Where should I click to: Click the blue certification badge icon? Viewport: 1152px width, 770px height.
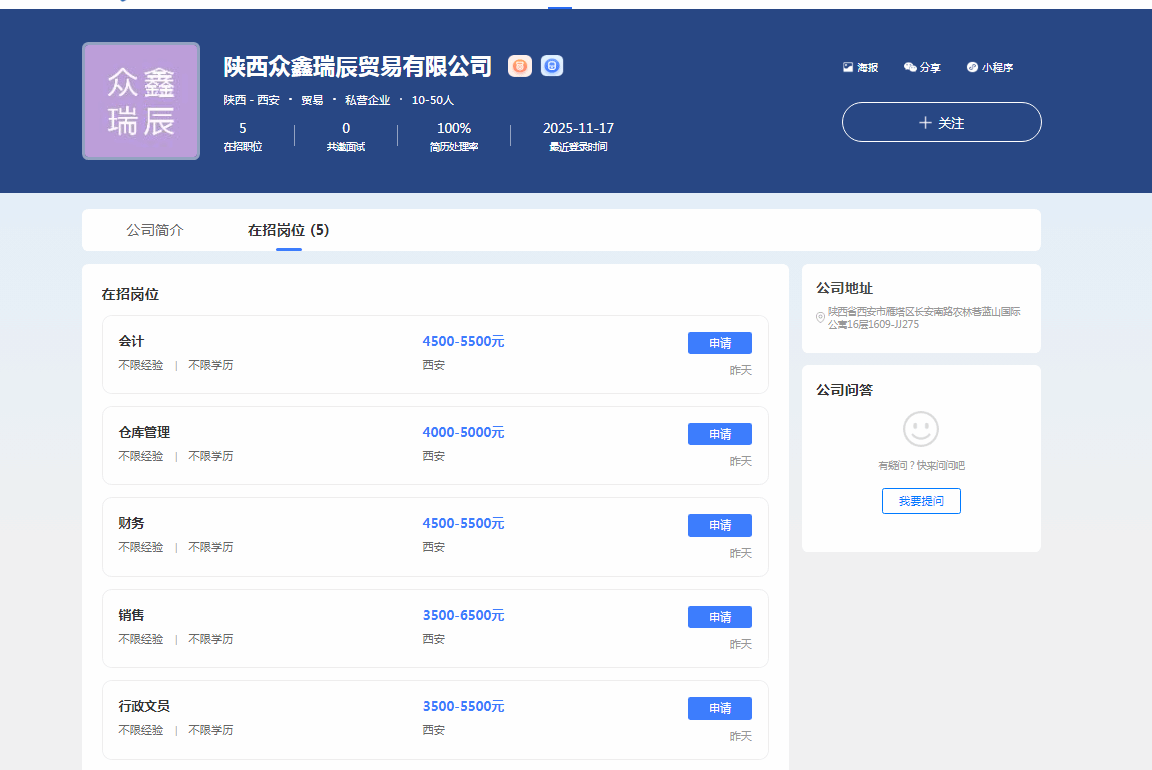552,66
